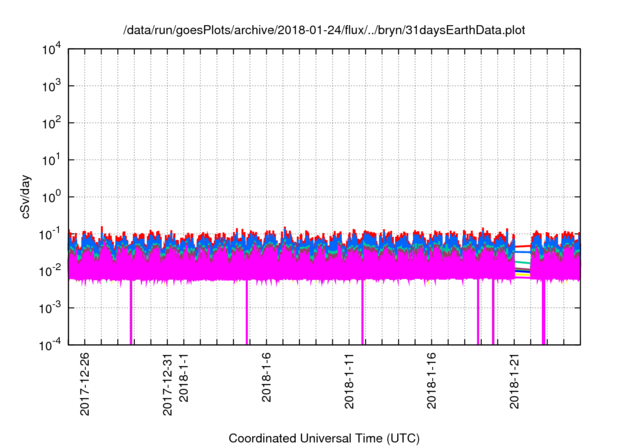
Task: Select the cSv/day y-axis label
Action: pos(26,197)
